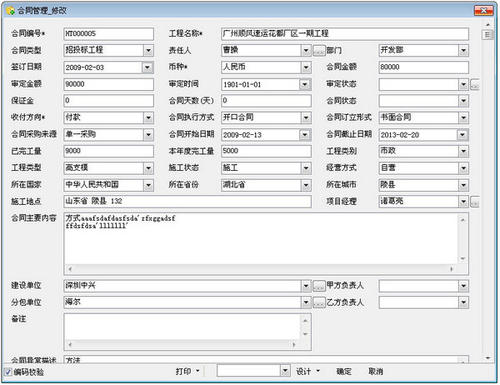Expand the 乙方负责人 dropdown

click(463, 302)
